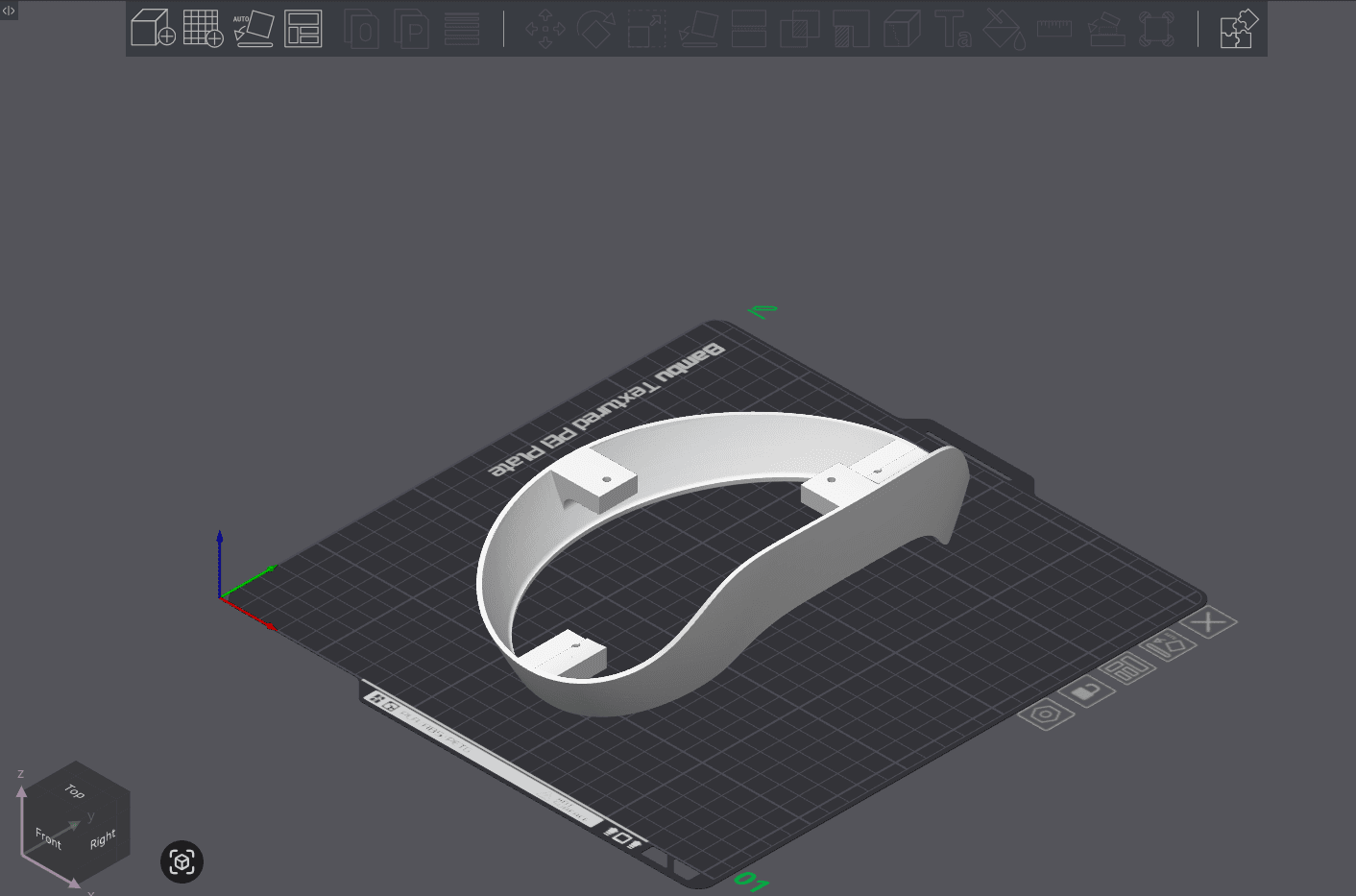This screenshot has height=896, width=1356.
Task: Reset view using the orientation cube button
Action: (182, 861)
